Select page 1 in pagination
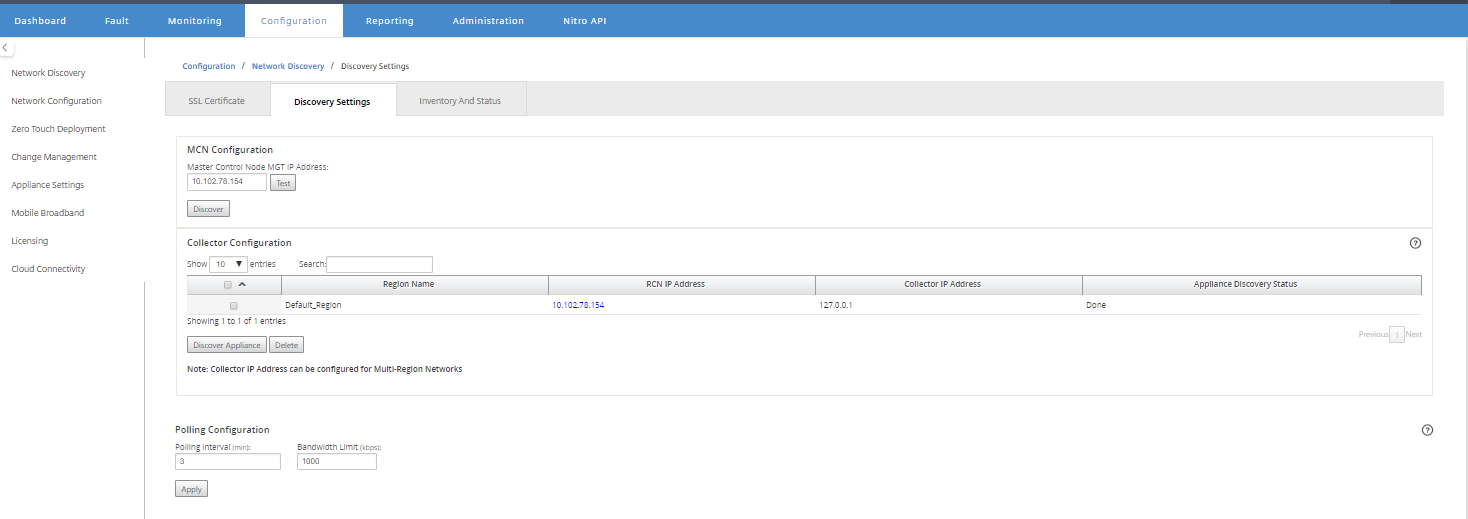Screen dimensions: 1468x519 coord(1397,335)
